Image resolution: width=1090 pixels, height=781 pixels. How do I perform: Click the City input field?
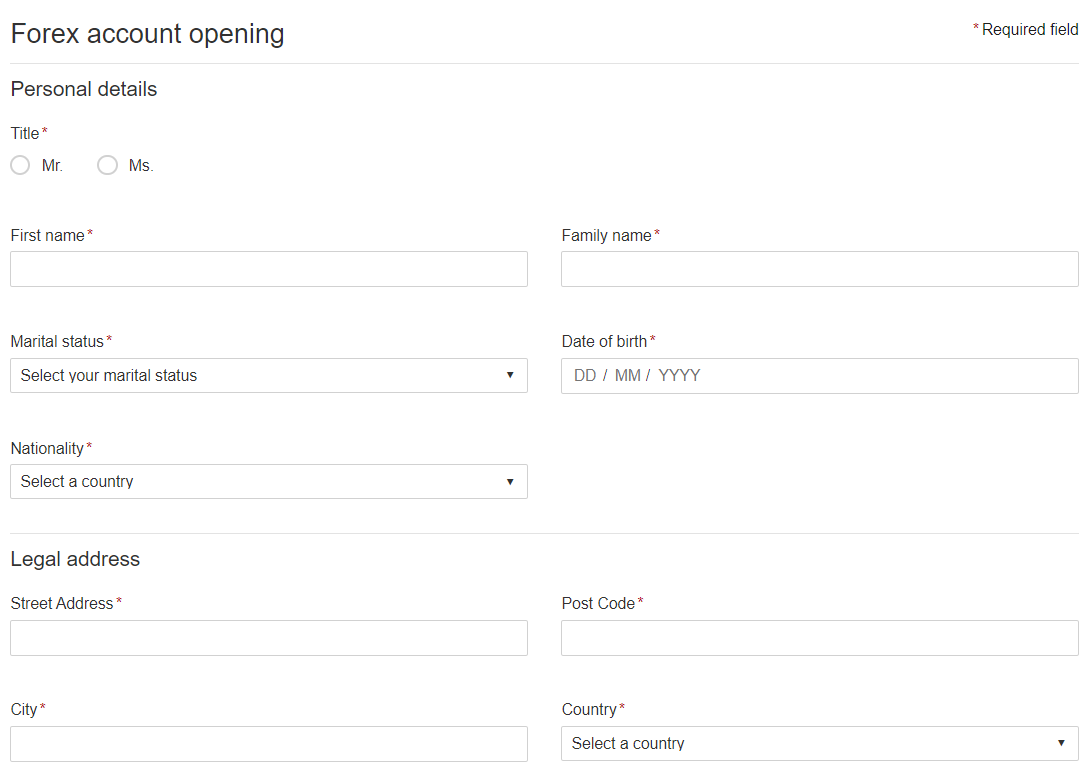pyautogui.click(x=269, y=744)
